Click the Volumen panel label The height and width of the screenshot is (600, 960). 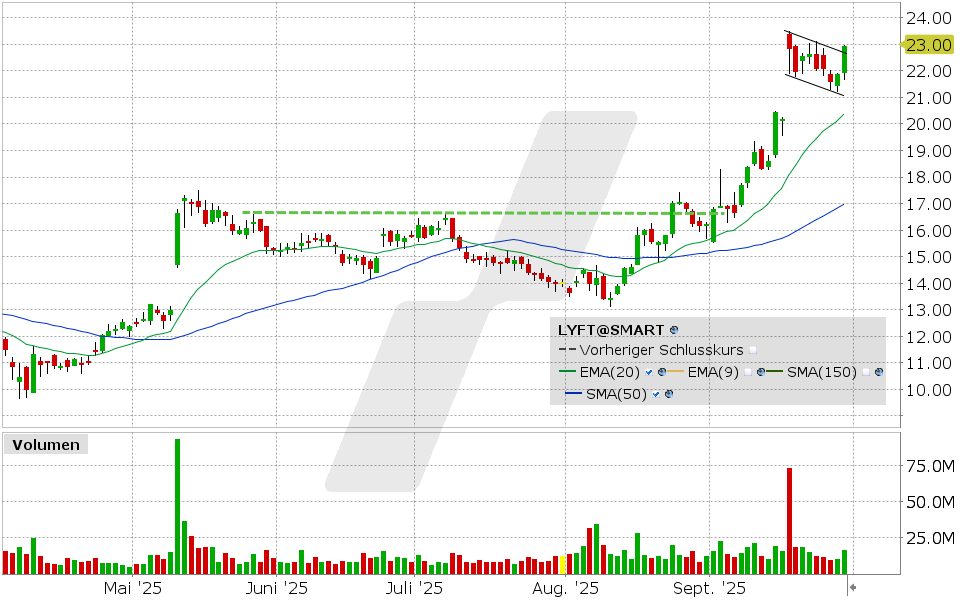click(x=45, y=445)
